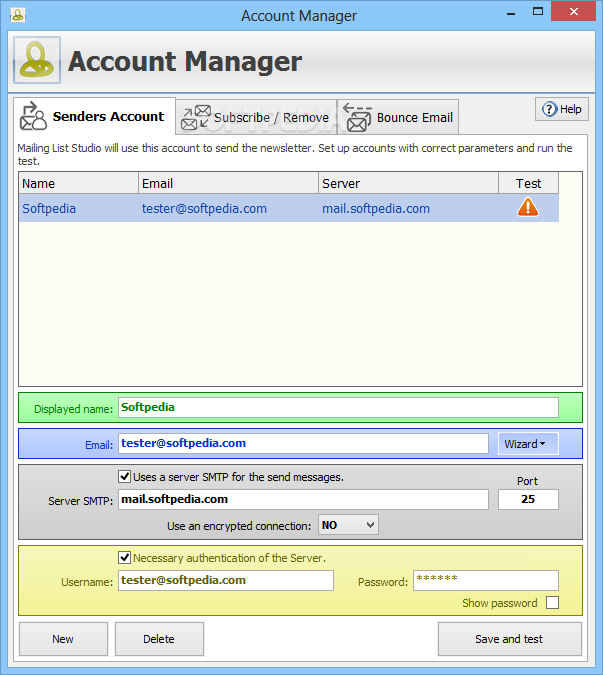Focus the Username input field
The height and width of the screenshot is (675, 603).
pyautogui.click(x=226, y=580)
